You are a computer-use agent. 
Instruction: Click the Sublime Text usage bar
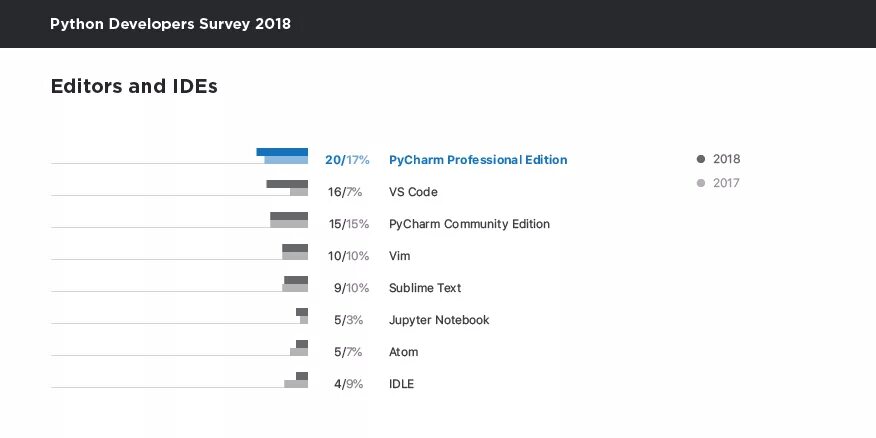pyautogui.click(x=296, y=283)
